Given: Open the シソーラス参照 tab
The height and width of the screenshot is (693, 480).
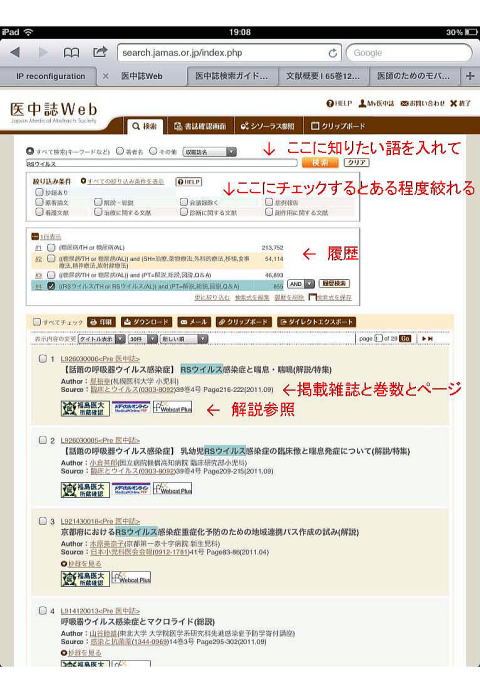Looking at the screenshot, I should (x=268, y=126).
